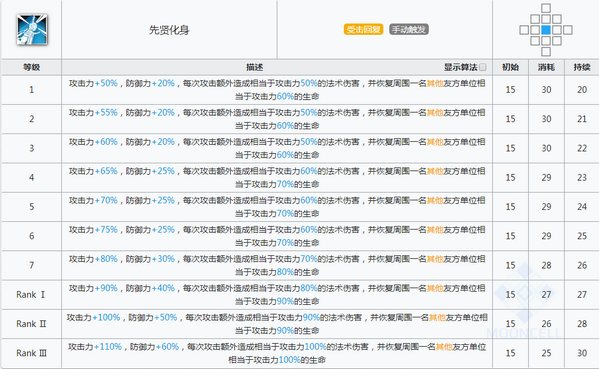Click the 等级 column header
599x369 pixels.
coord(31,67)
